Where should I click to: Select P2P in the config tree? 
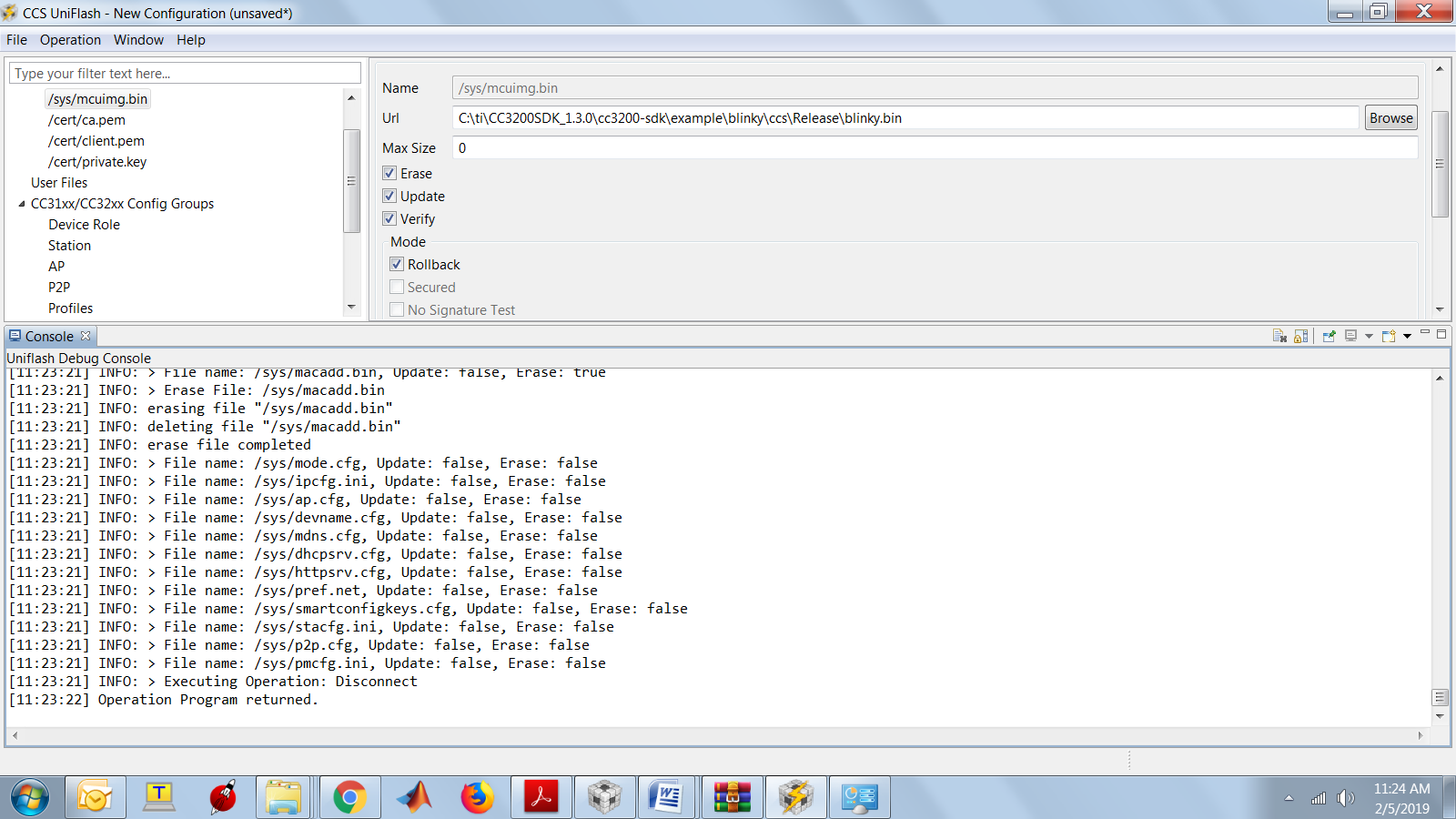coord(59,288)
